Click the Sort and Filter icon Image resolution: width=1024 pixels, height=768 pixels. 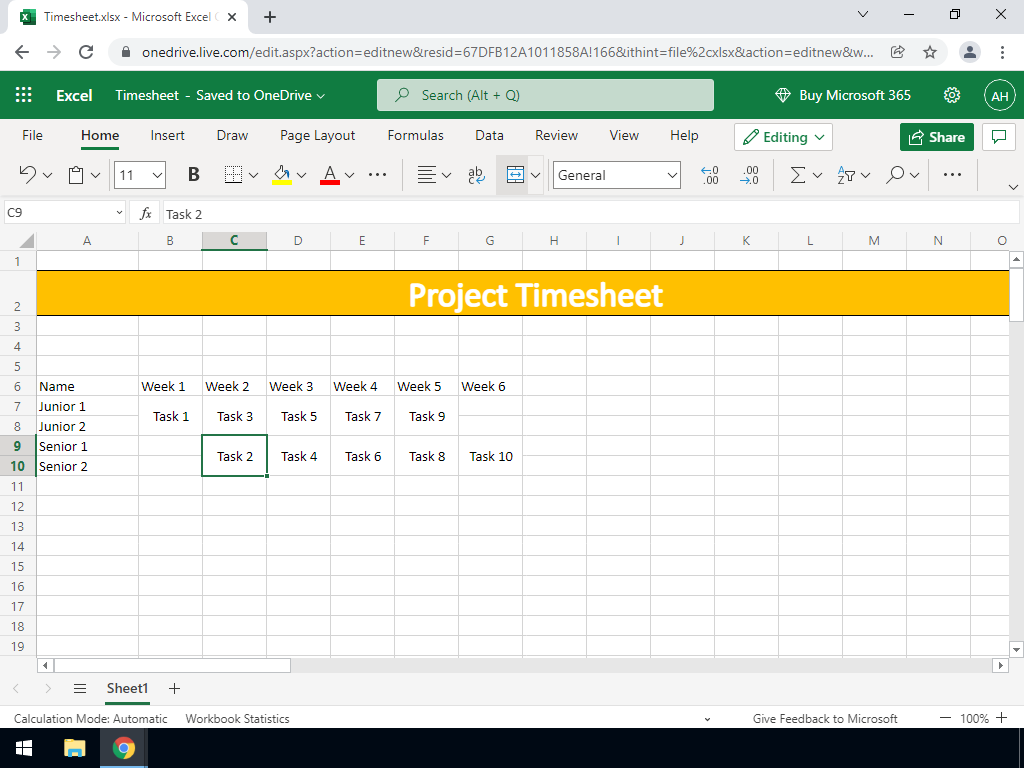coord(846,174)
